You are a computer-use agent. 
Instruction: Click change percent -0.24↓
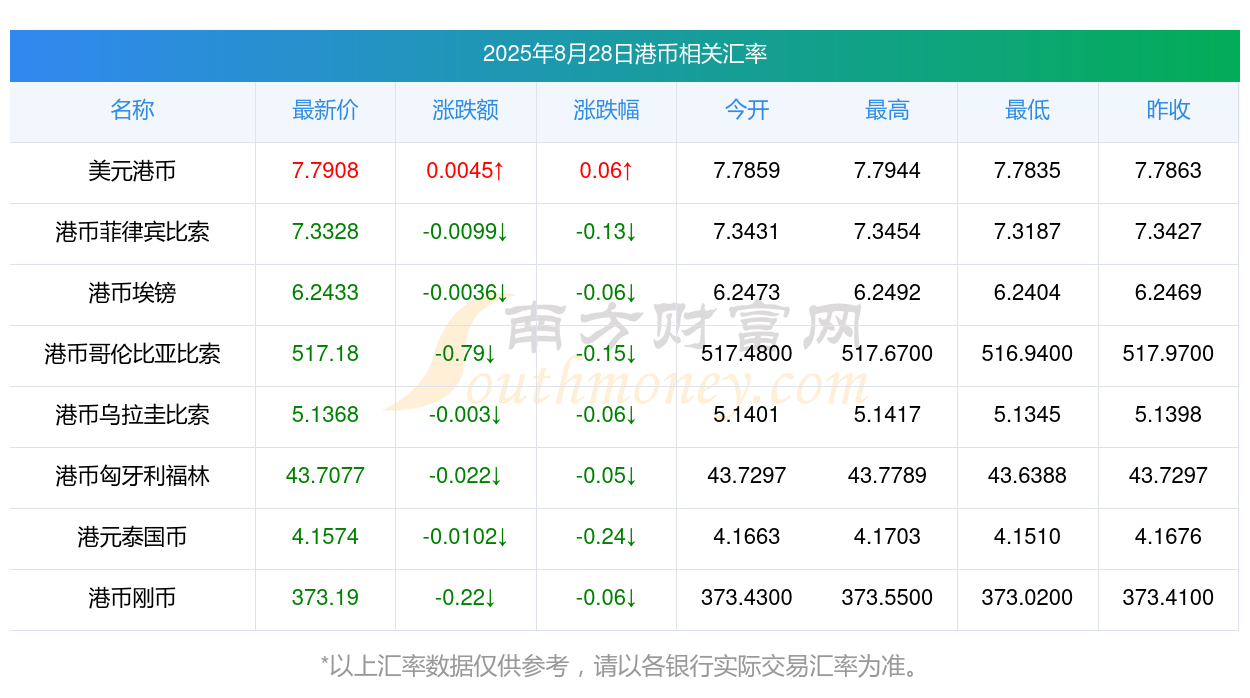pos(606,537)
